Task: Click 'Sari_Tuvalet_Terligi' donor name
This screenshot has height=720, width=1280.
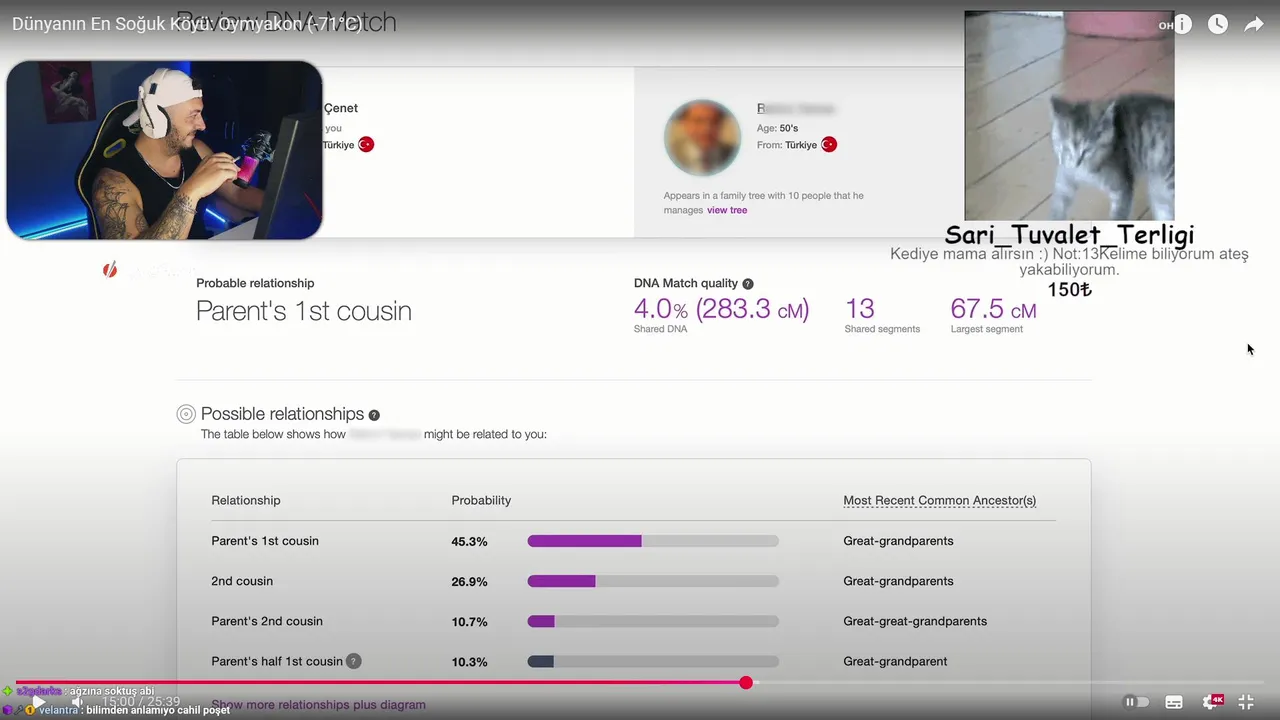Action: pyautogui.click(x=1069, y=235)
